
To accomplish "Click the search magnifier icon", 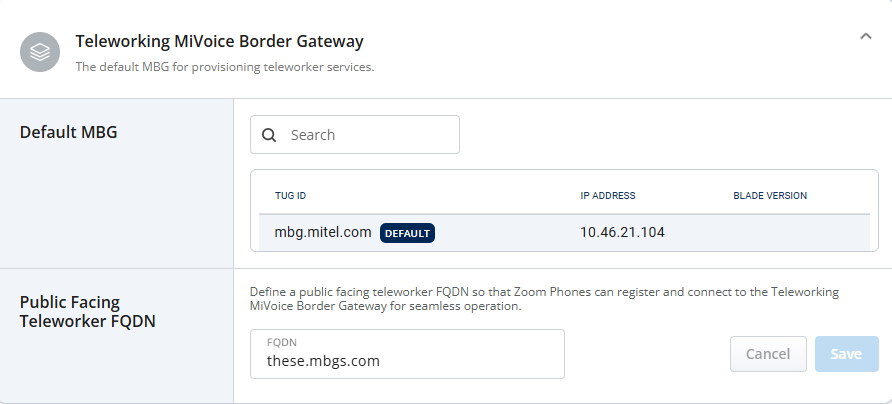I will pos(269,135).
